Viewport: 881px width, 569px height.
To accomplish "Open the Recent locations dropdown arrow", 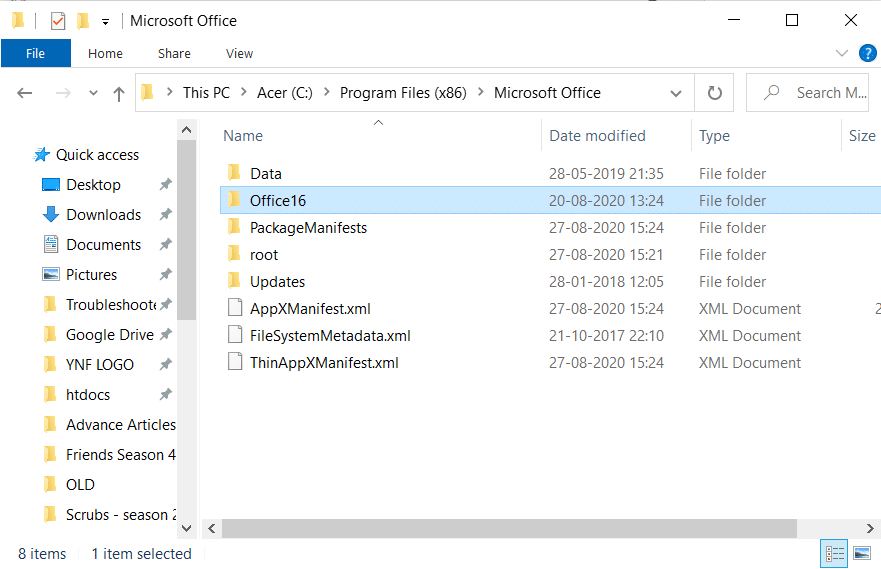I will [x=93, y=93].
